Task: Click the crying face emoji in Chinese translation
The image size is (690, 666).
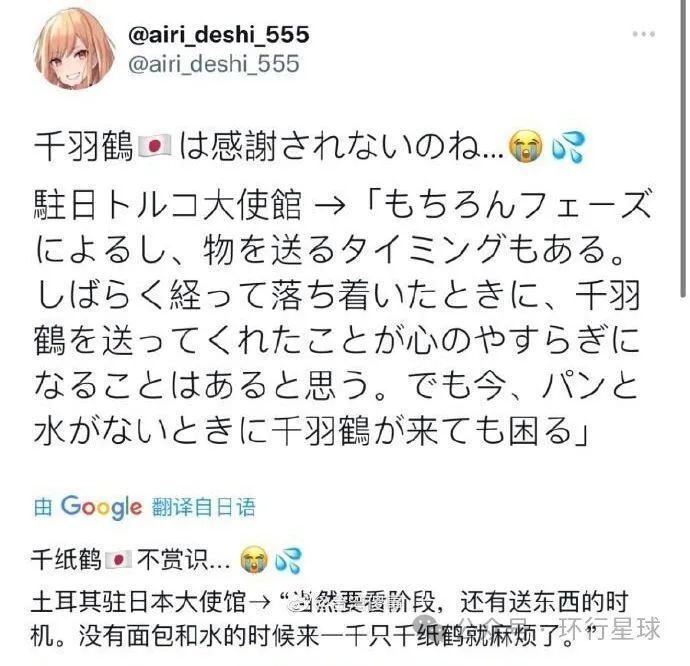Action: click(x=254, y=559)
